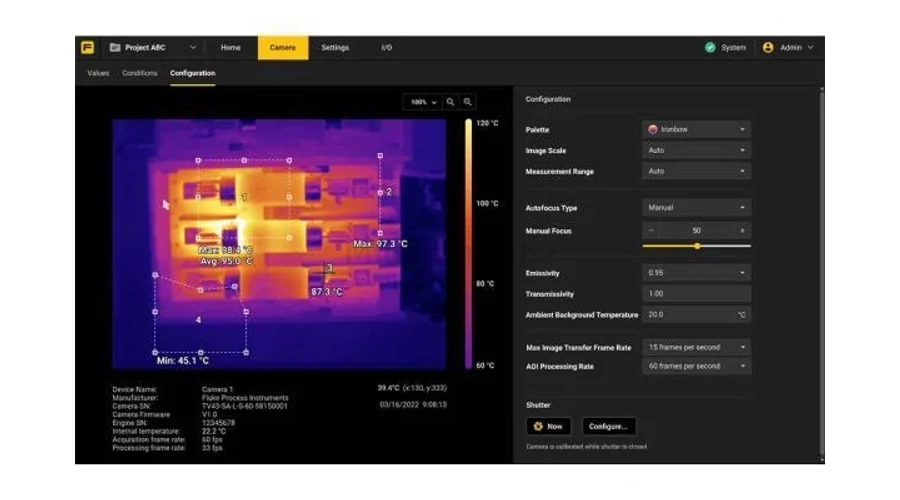This screenshot has width=900, height=500.
Task: Open the I/O tab
Action: [387, 48]
